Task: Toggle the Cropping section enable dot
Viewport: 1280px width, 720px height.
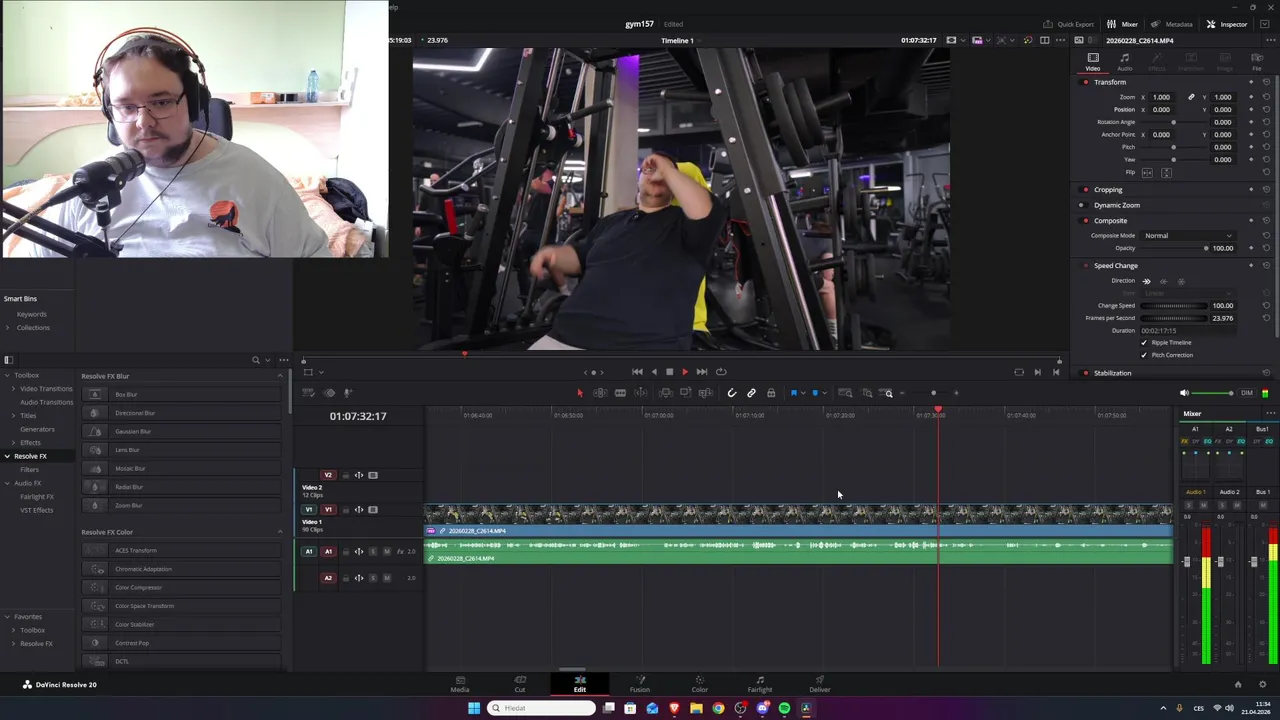Action: pyautogui.click(x=1086, y=189)
